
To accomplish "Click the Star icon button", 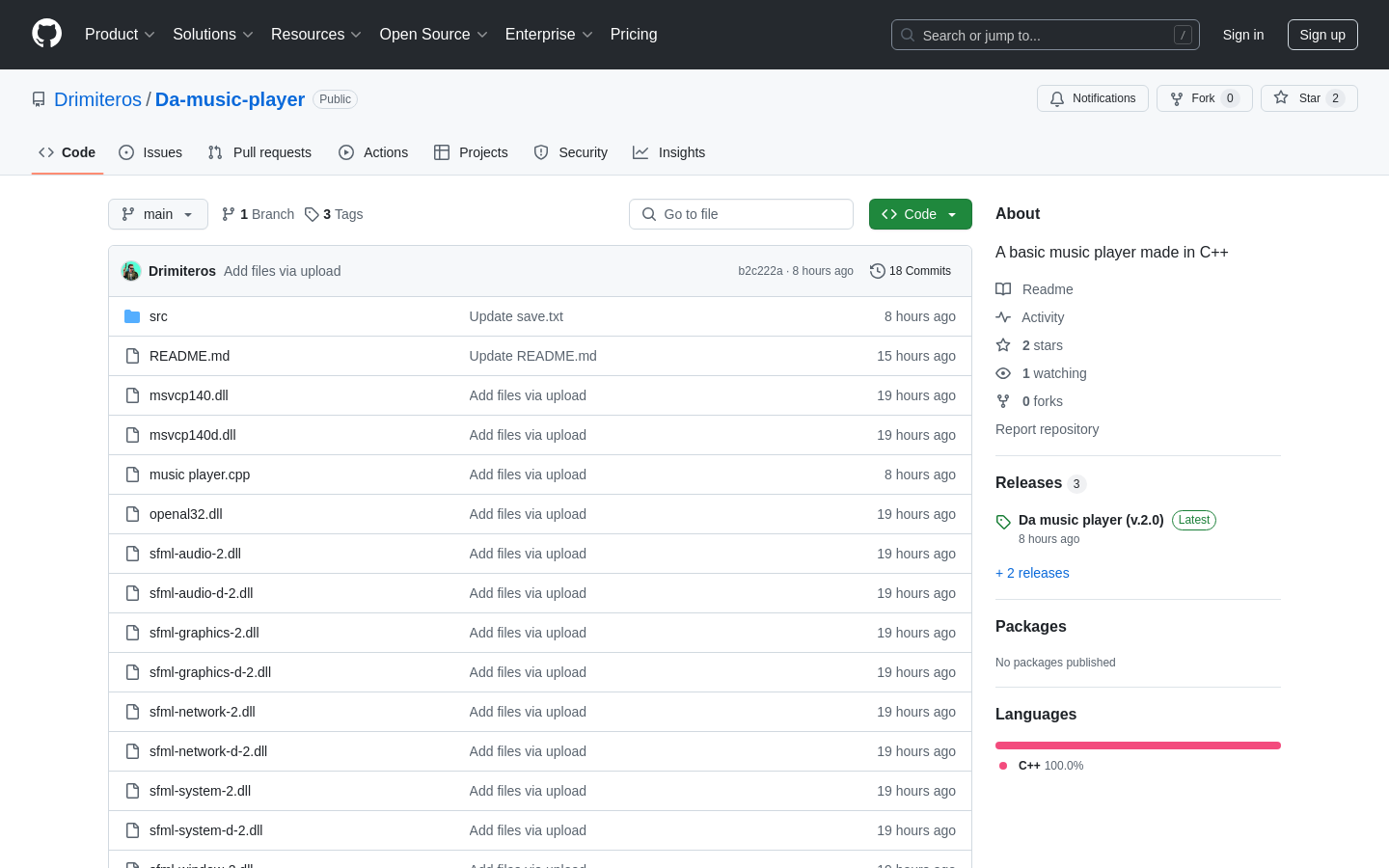I will point(1281,98).
